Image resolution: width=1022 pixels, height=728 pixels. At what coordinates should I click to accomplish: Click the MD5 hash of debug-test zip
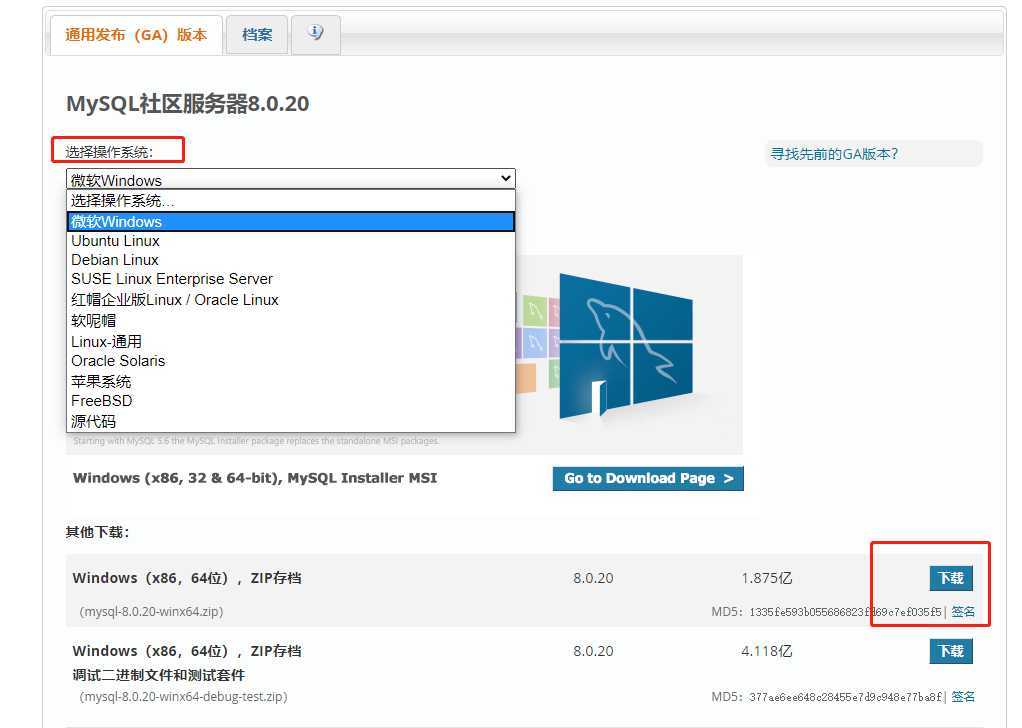(845, 697)
